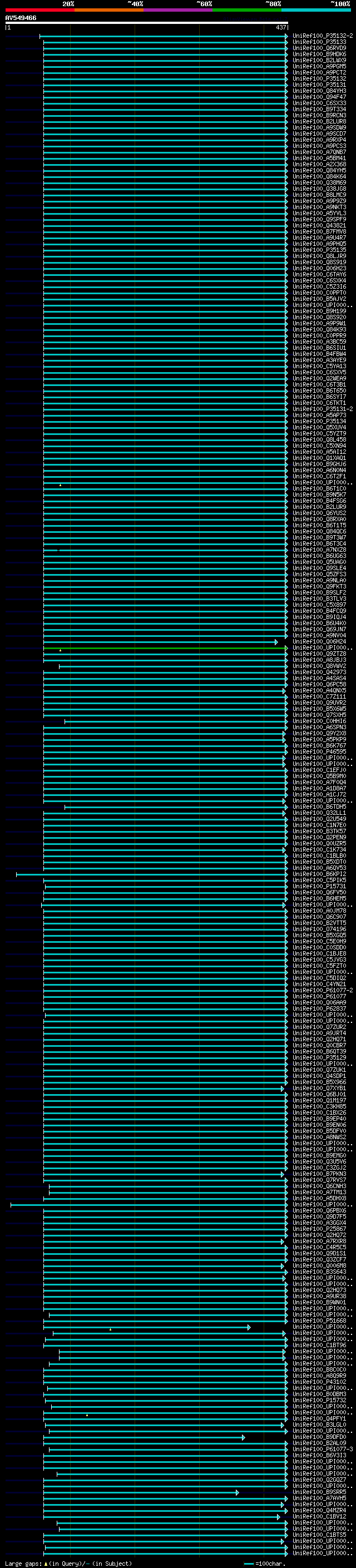Image resolution: width=356 pixels, height=1568 pixels.
Task: Click the red ~20% identity legend bar
Action: coord(39,10)
